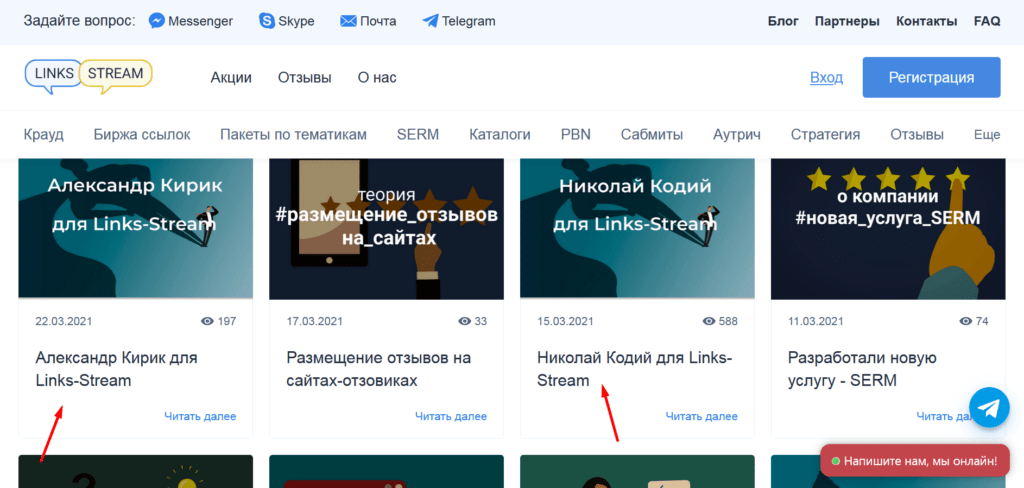Open Николай Кодий post thumbnail
Screen dimensions: 1024x488
click(637, 229)
